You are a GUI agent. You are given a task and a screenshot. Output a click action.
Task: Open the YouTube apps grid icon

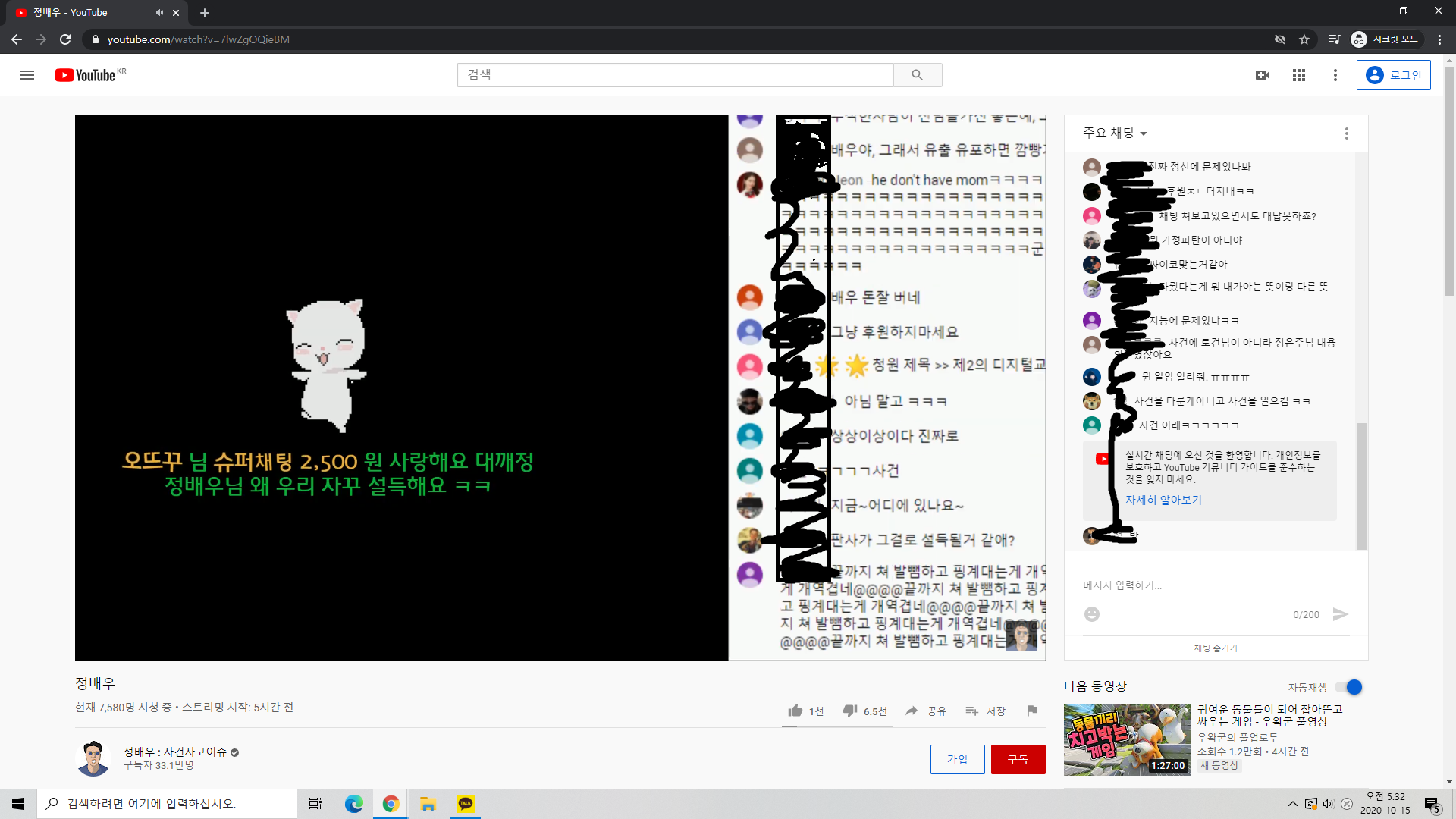(x=1299, y=75)
